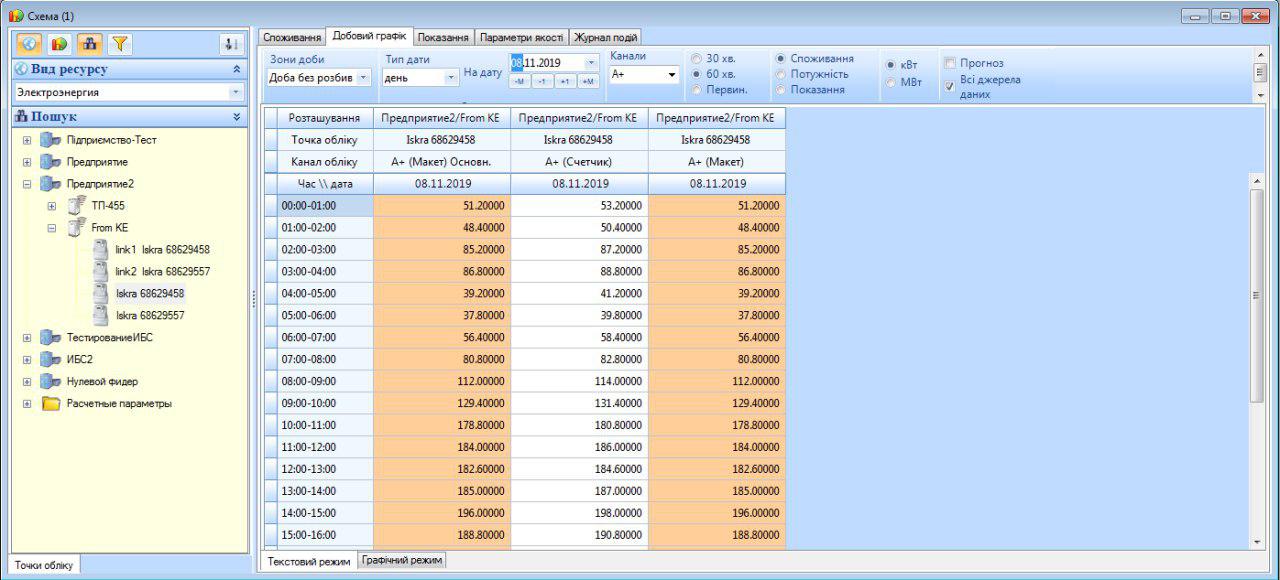1280x580 pixels.
Task: Open the Графічний режим tab
Action: 402,560
